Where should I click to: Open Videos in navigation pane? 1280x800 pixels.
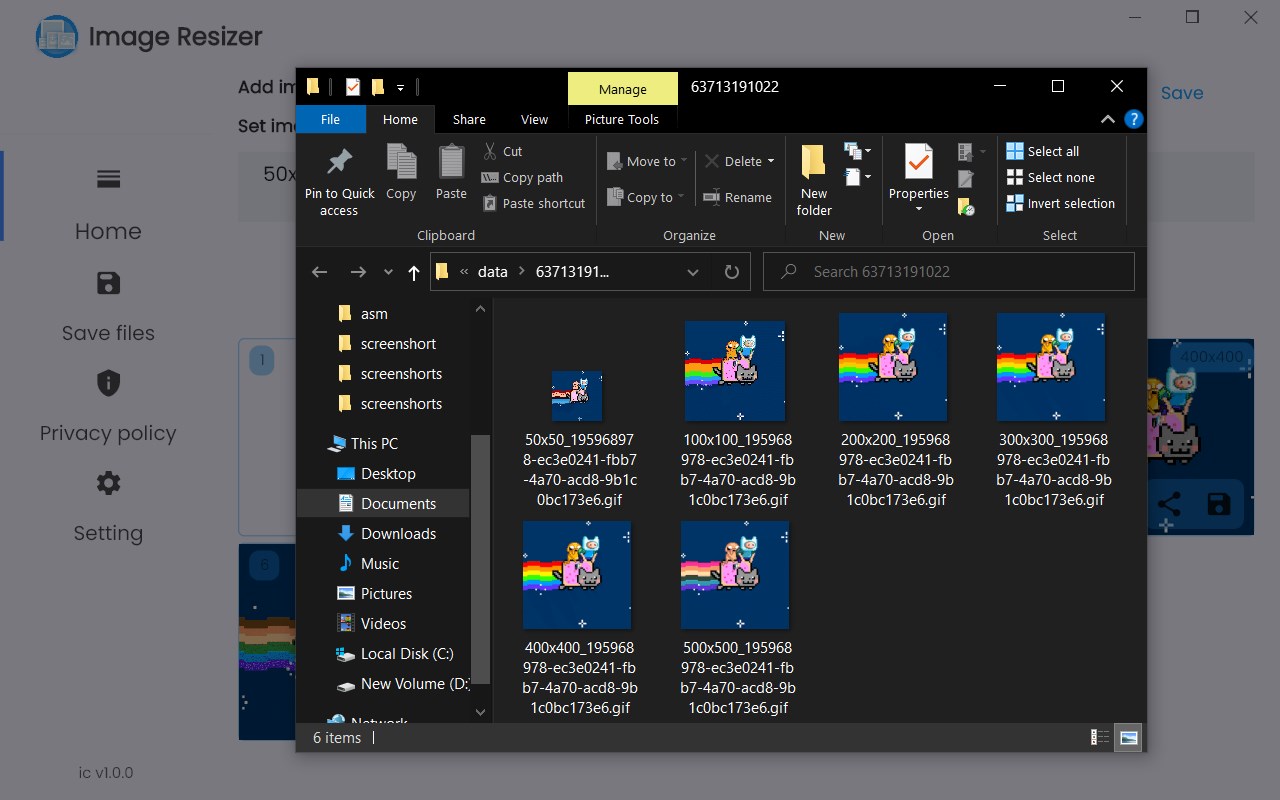pyautogui.click(x=383, y=623)
